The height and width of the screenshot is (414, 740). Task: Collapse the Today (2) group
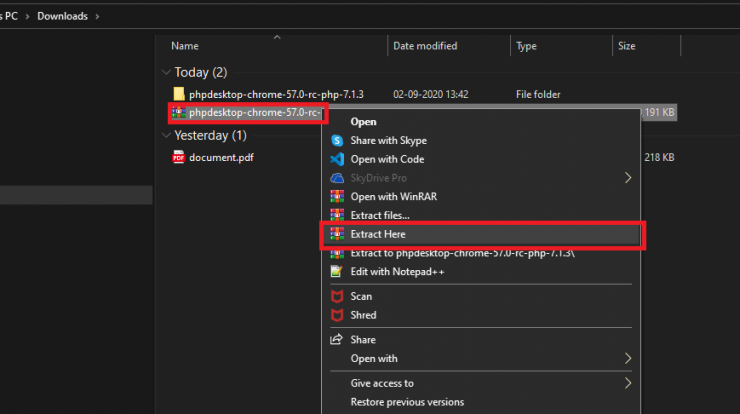166,72
